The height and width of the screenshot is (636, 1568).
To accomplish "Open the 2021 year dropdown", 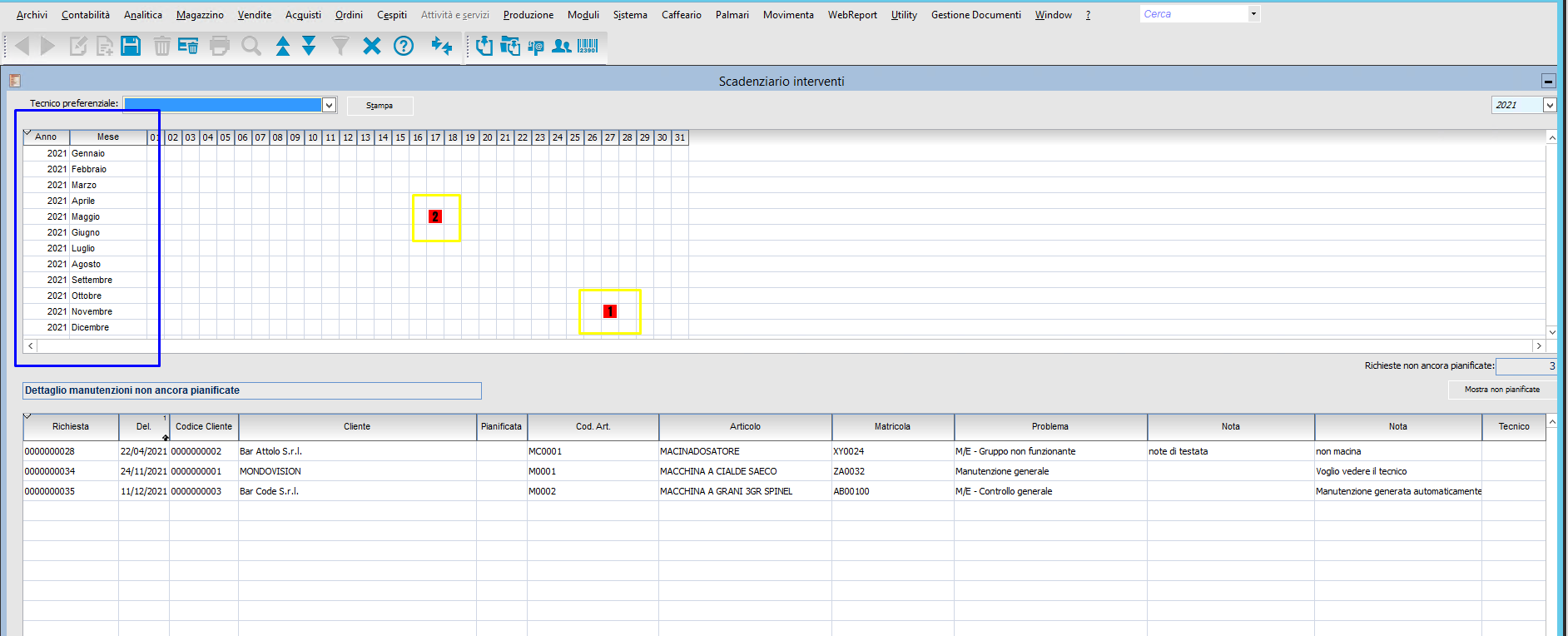I will click(x=1549, y=105).
